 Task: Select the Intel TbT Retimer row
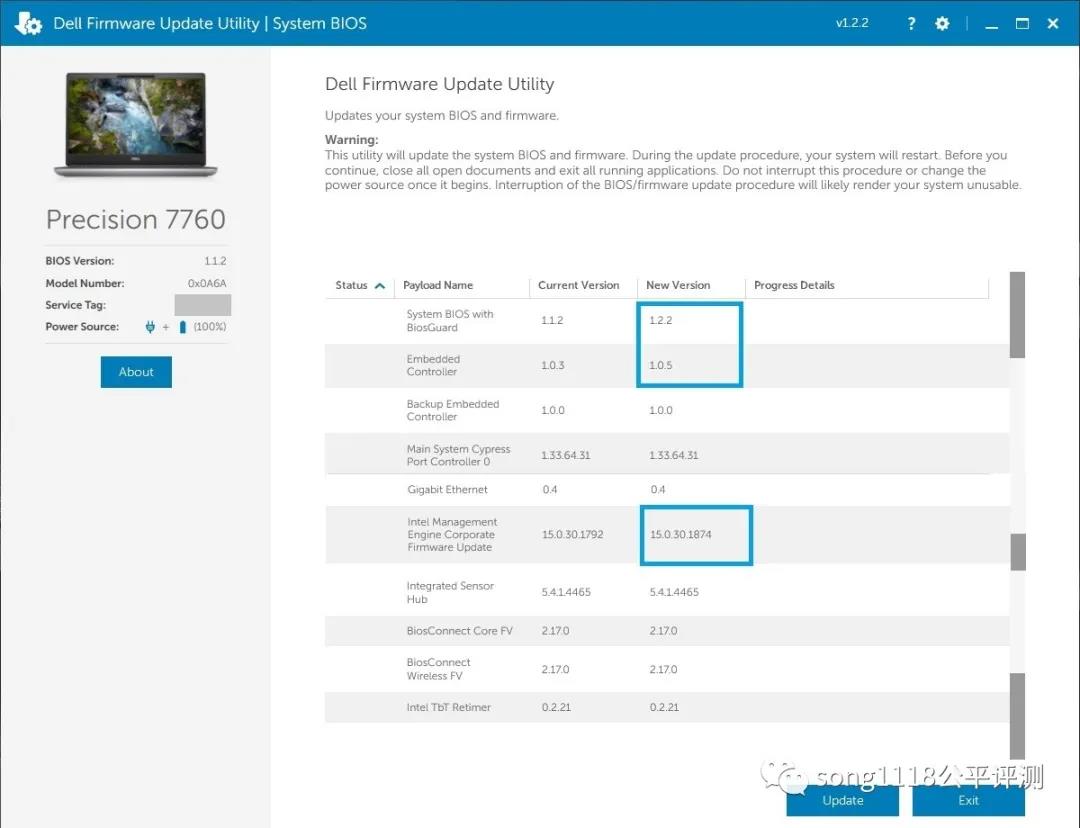[667, 707]
